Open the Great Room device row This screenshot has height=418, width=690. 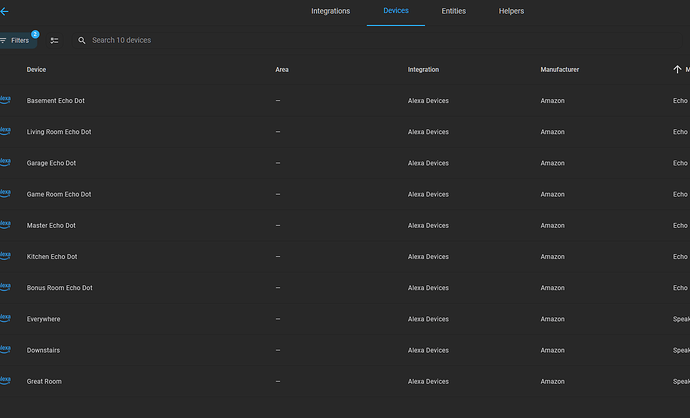click(x=345, y=381)
